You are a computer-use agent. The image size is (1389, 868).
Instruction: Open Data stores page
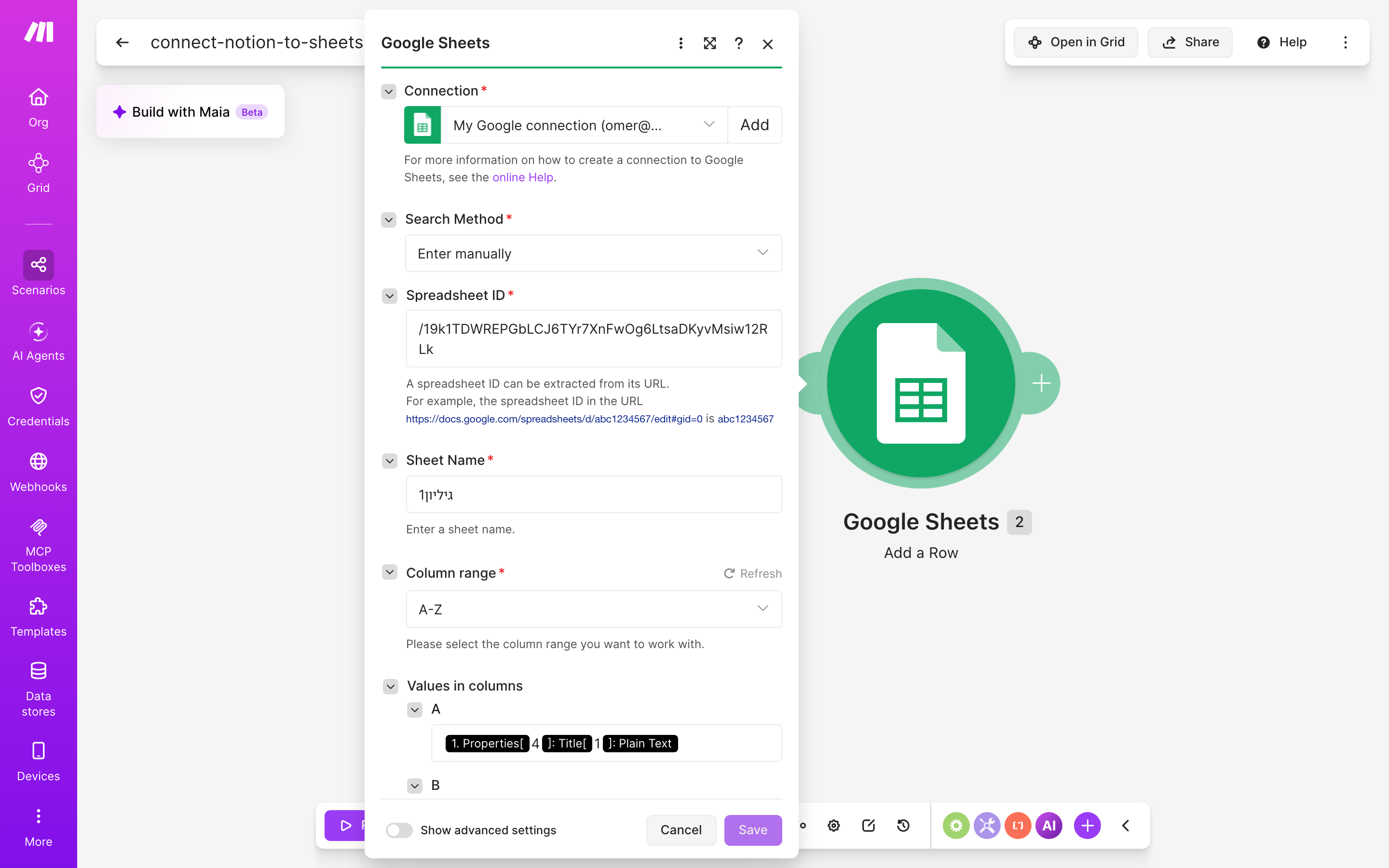pos(39,689)
